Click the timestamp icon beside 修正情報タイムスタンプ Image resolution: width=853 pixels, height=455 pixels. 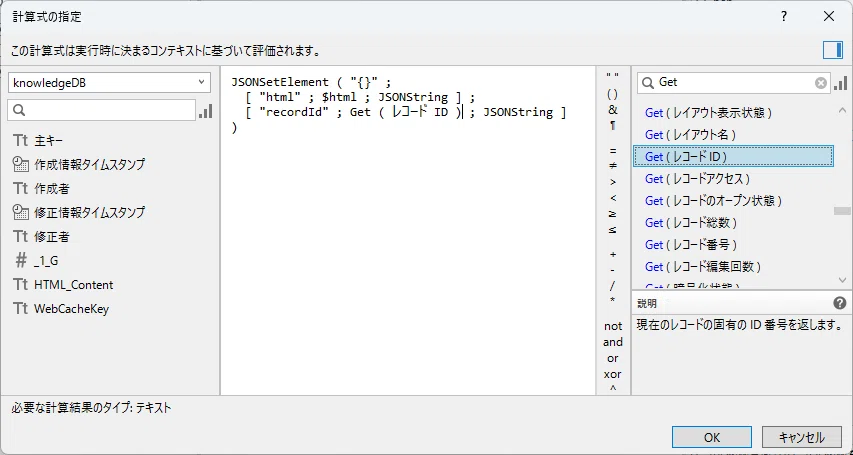[x=20, y=212]
